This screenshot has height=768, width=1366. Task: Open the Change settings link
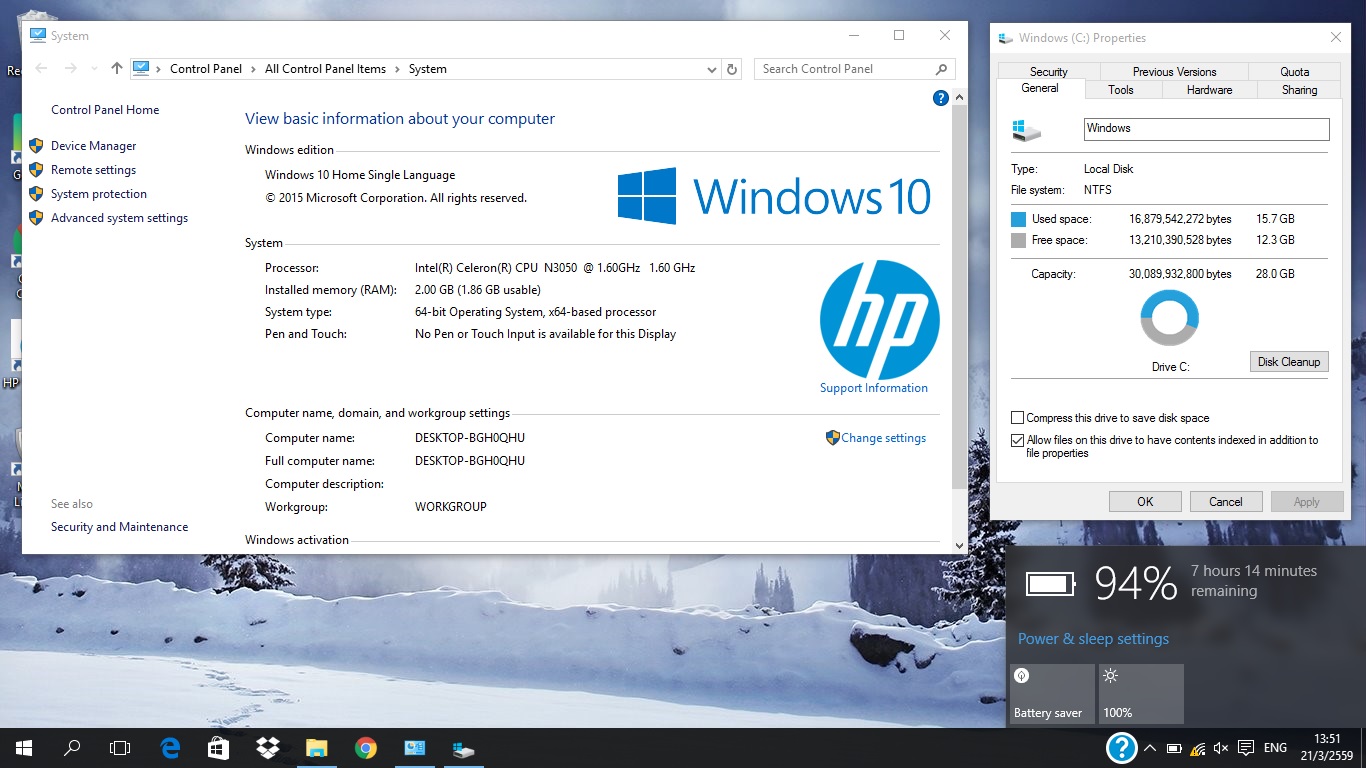[883, 438]
